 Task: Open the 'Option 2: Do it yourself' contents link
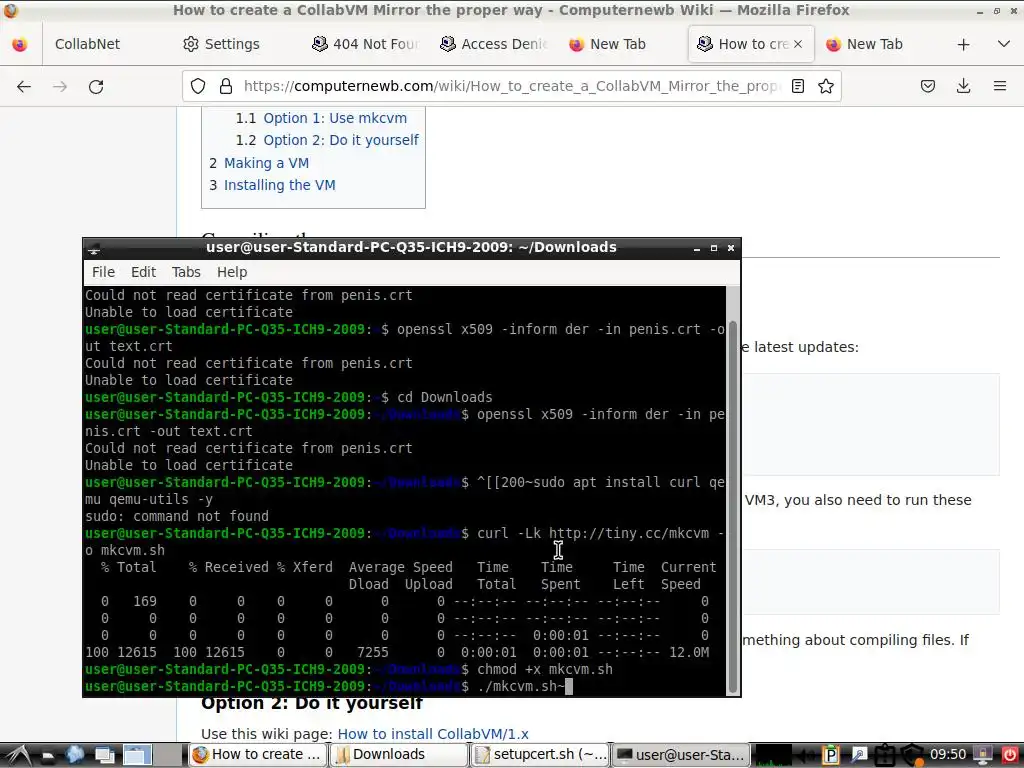click(341, 140)
